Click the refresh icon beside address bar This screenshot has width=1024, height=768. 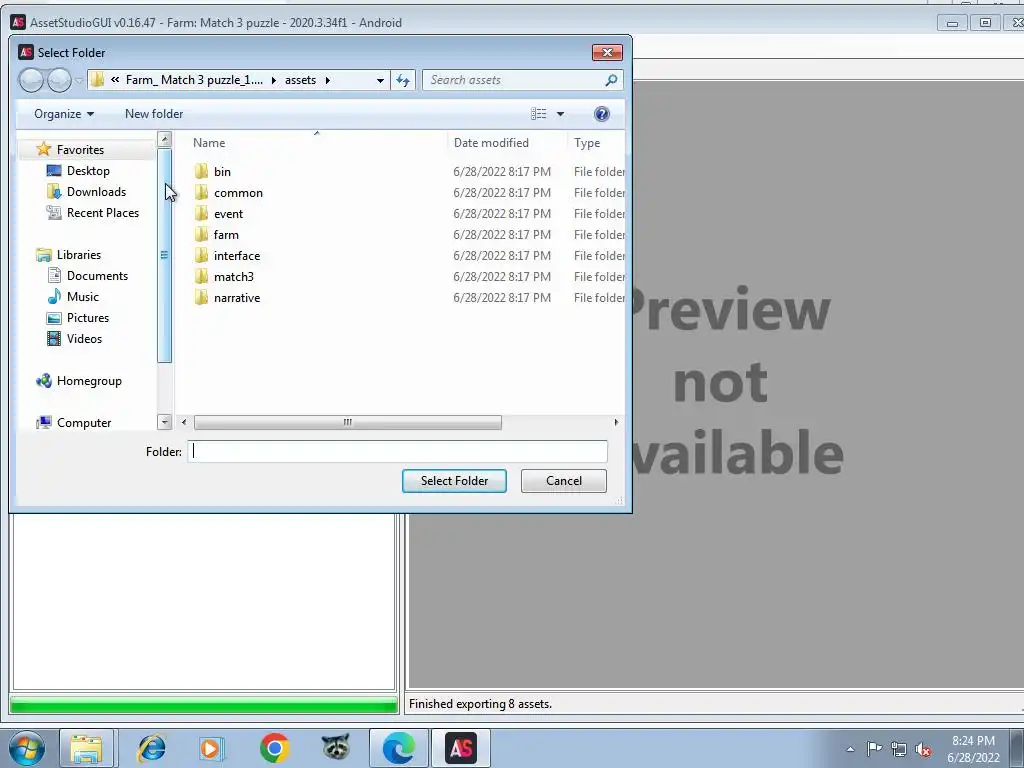(x=403, y=80)
